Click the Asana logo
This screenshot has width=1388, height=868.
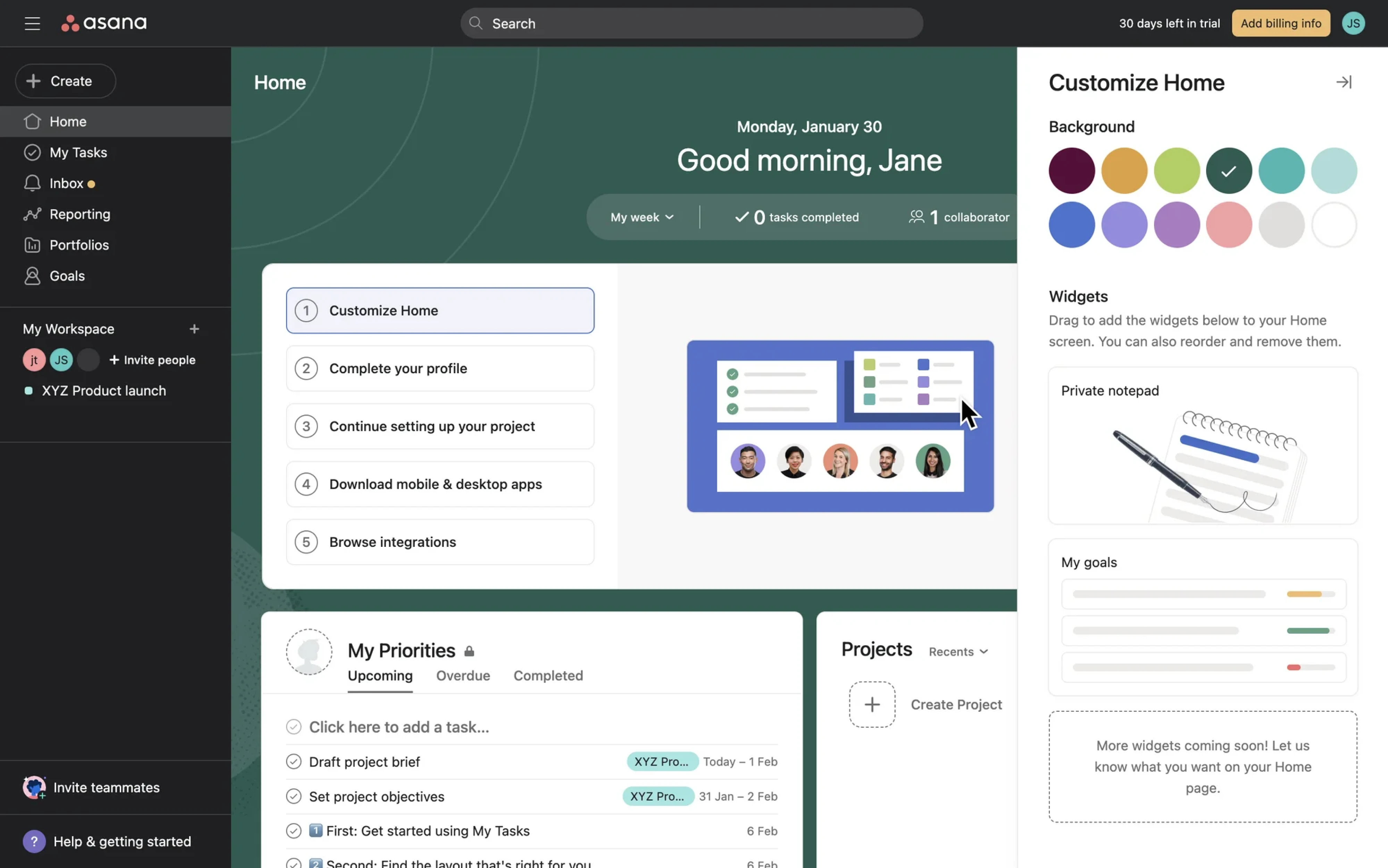104,23
